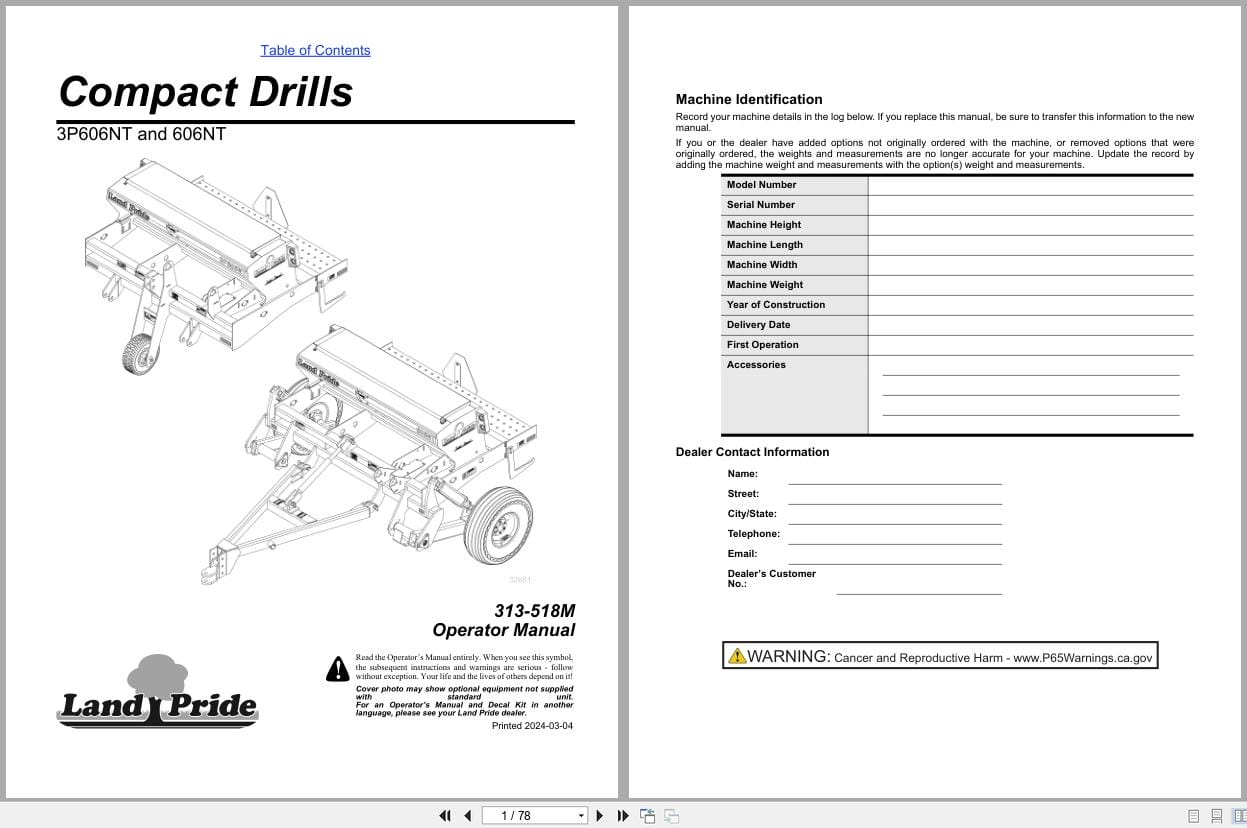This screenshot has width=1247, height=828.
Task: Click the go to next view icon
Action: [672, 816]
